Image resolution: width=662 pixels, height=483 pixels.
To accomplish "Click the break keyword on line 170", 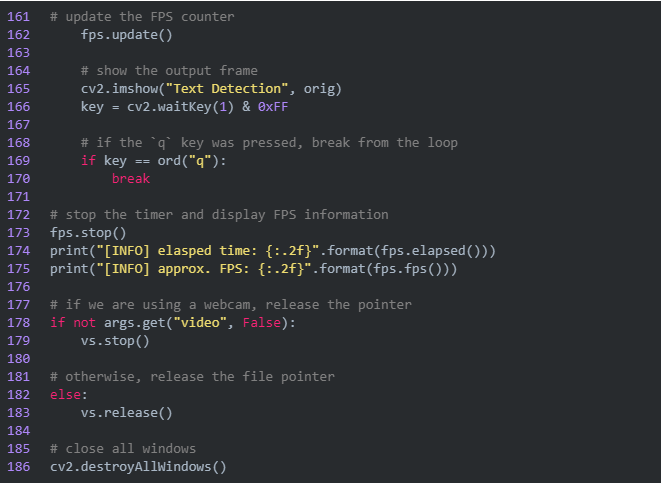I will [x=131, y=178].
